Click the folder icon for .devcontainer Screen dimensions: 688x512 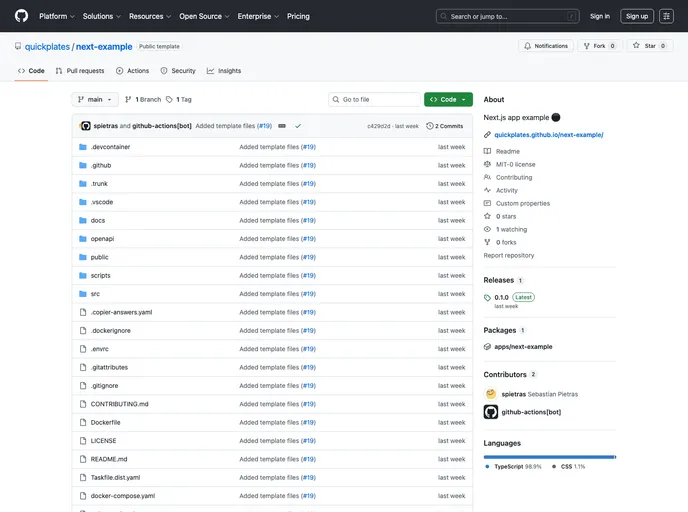click(83, 147)
